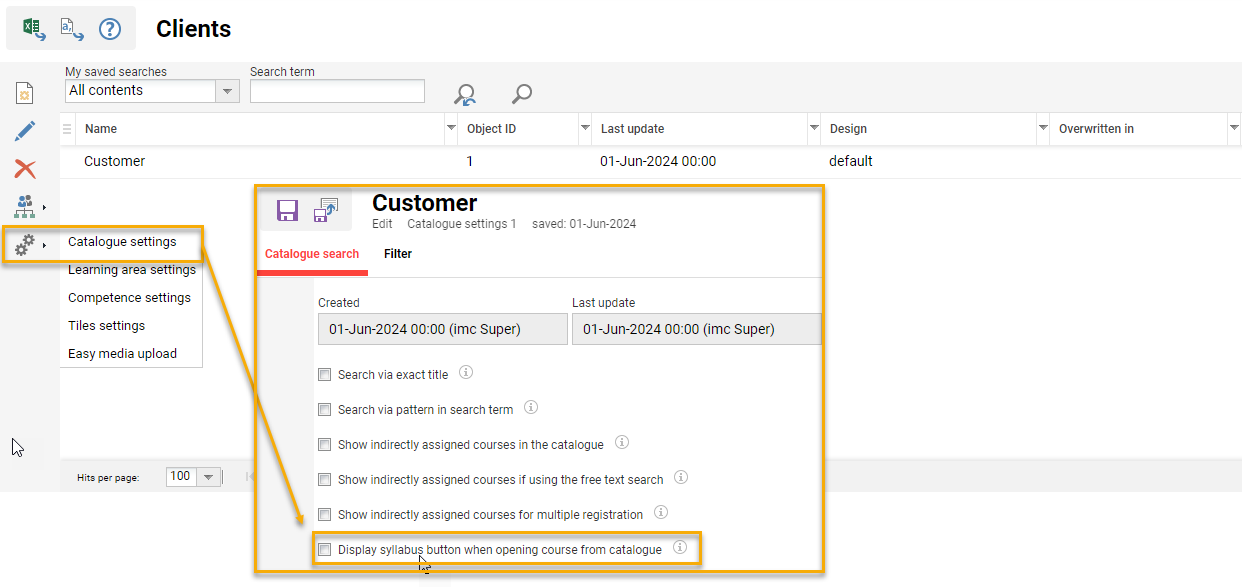
Task: Export the client list to Excel
Action: [x=30, y=27]
